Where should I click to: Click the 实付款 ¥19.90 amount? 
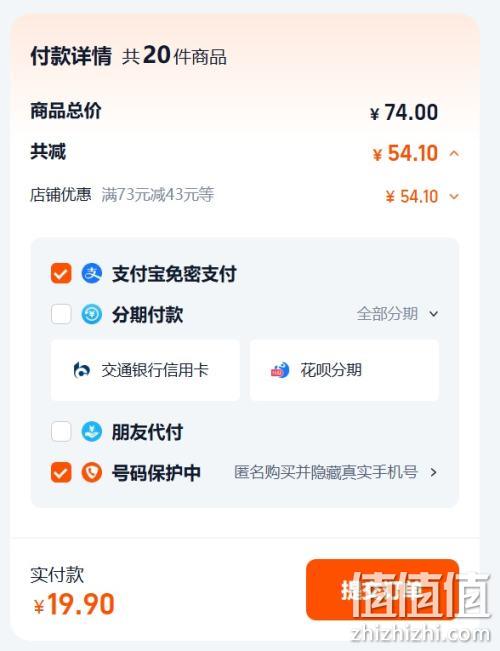click(74, 604)
